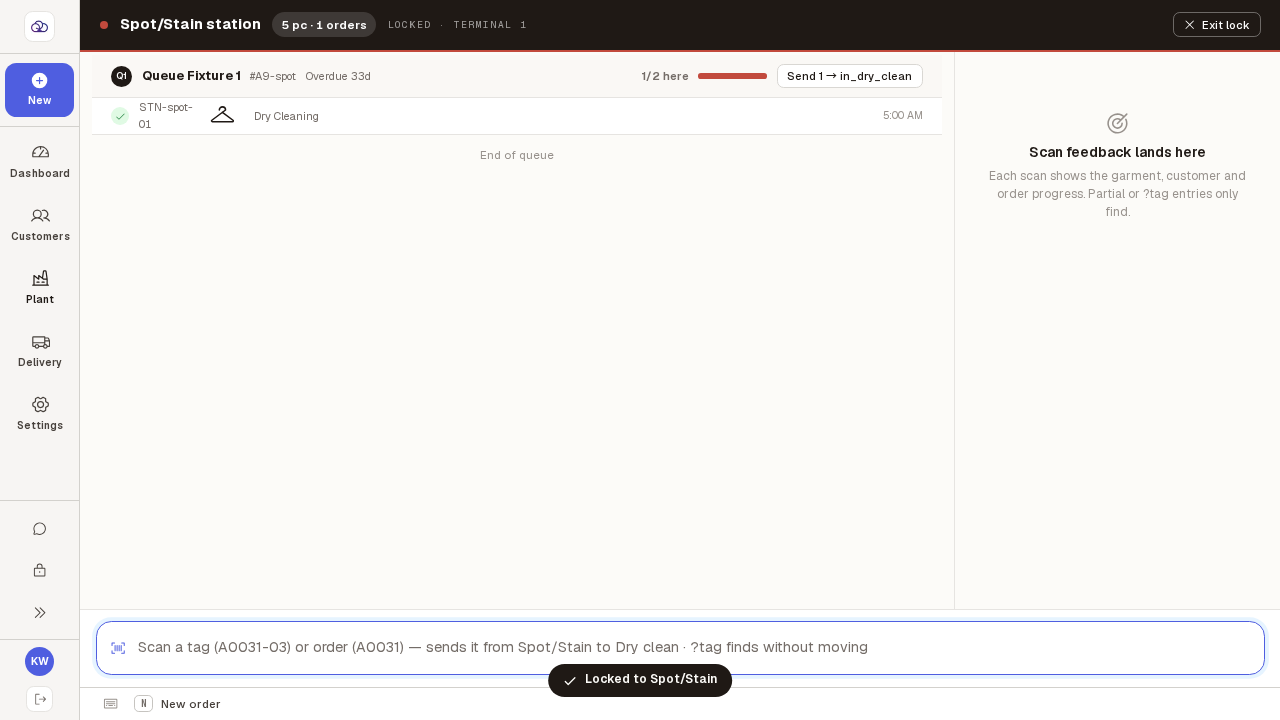Image resolution: width=1280 pixels, height=720 pixels.
Task: Open the Settings gear section
Action: click(40, 413)
